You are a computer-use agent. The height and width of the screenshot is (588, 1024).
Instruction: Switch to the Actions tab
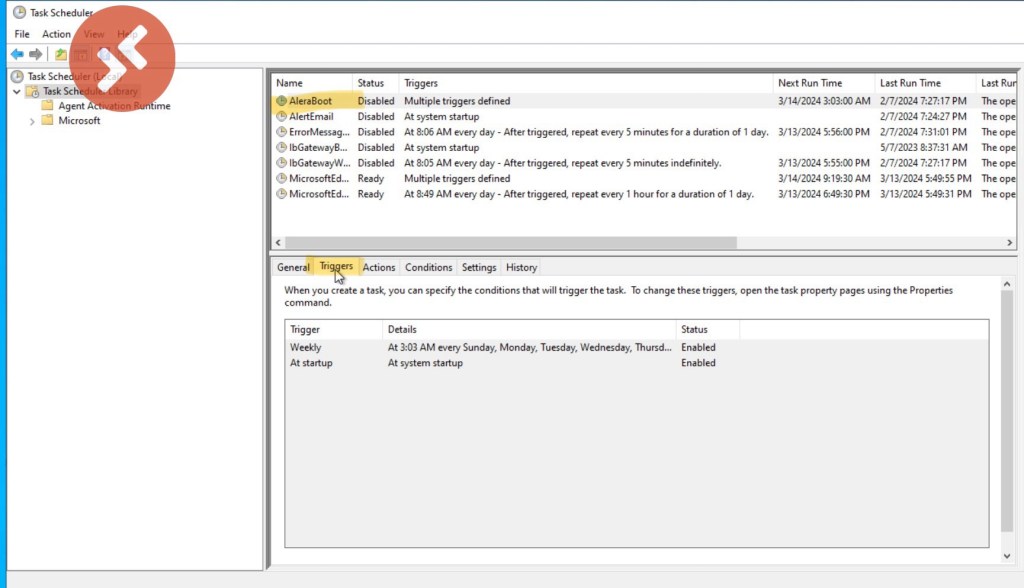pyautogui.click(x=379, y=267)
